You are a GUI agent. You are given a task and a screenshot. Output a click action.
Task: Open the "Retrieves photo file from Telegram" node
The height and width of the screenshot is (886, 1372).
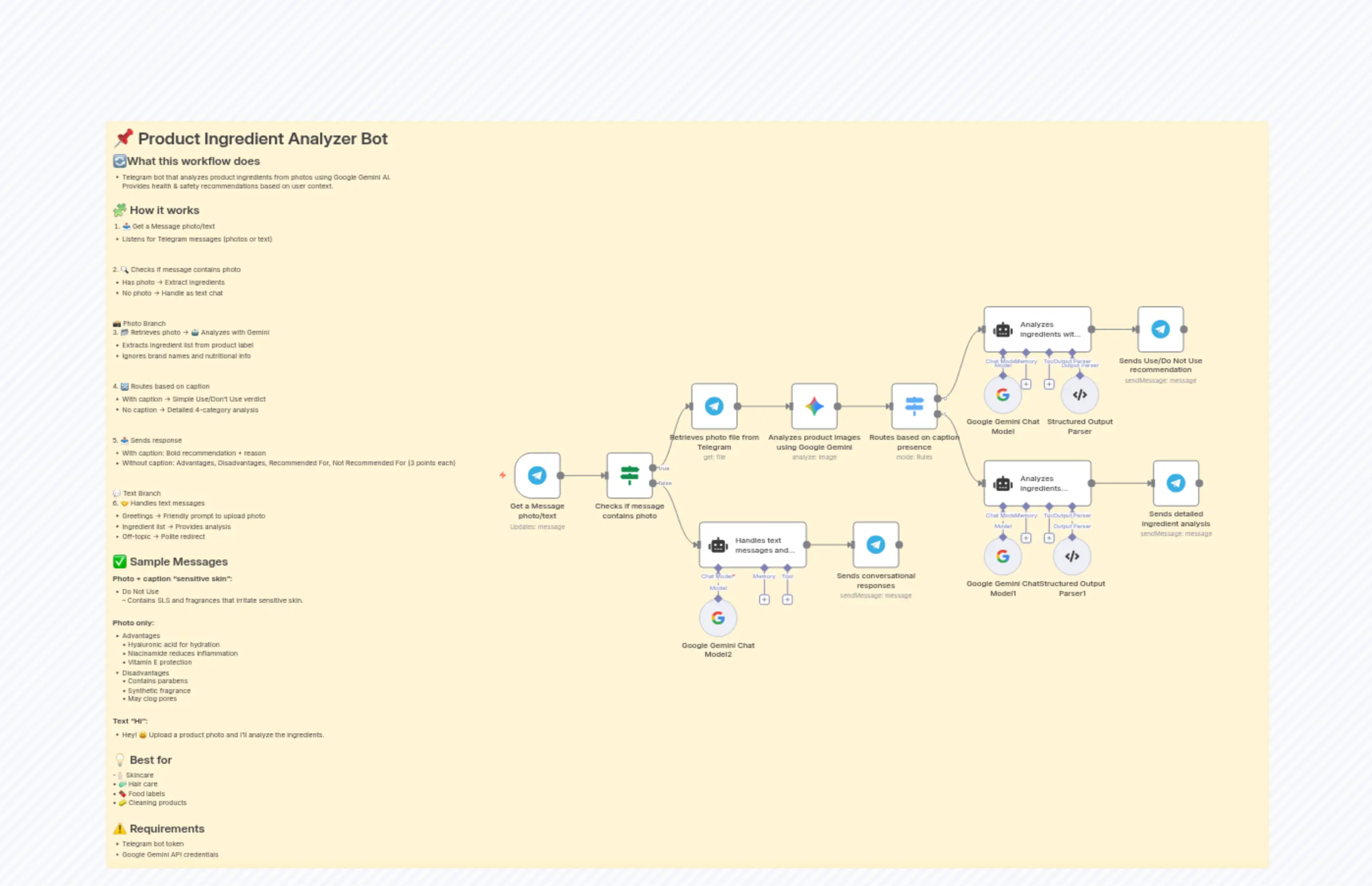point(715,405)
